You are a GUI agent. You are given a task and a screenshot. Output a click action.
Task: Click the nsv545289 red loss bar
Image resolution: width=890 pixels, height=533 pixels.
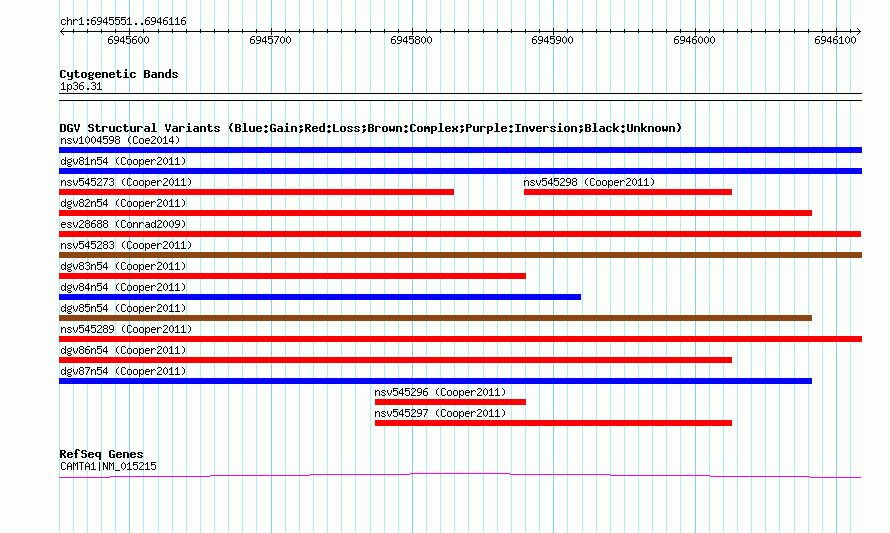[460, 339]
